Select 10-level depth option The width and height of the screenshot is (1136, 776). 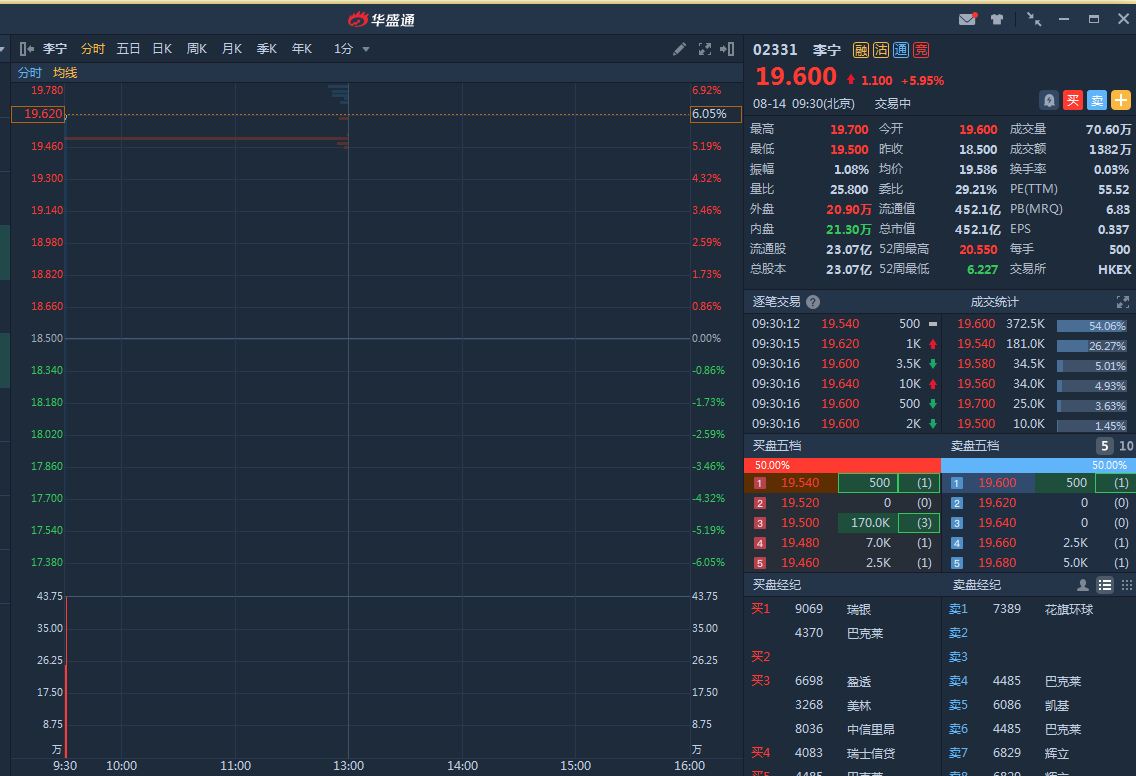[1126, 446]
